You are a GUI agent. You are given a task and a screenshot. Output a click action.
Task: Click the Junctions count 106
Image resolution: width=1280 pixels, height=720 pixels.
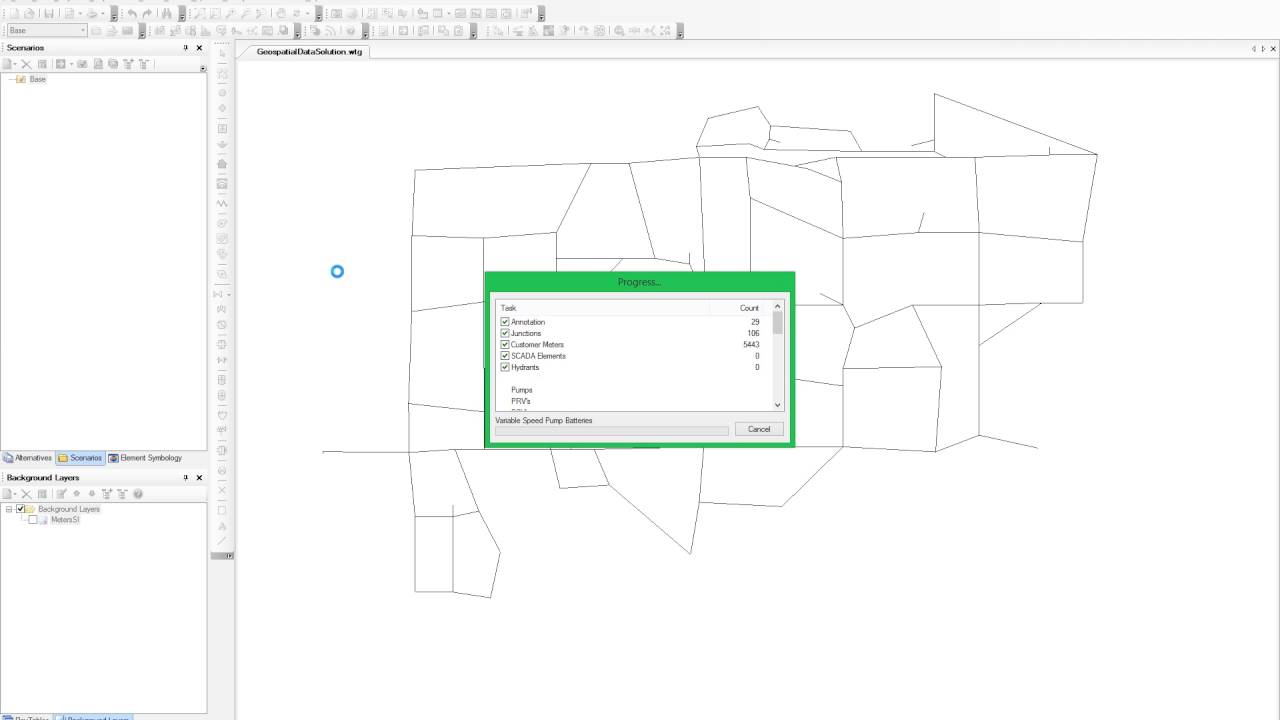point(753,333)
